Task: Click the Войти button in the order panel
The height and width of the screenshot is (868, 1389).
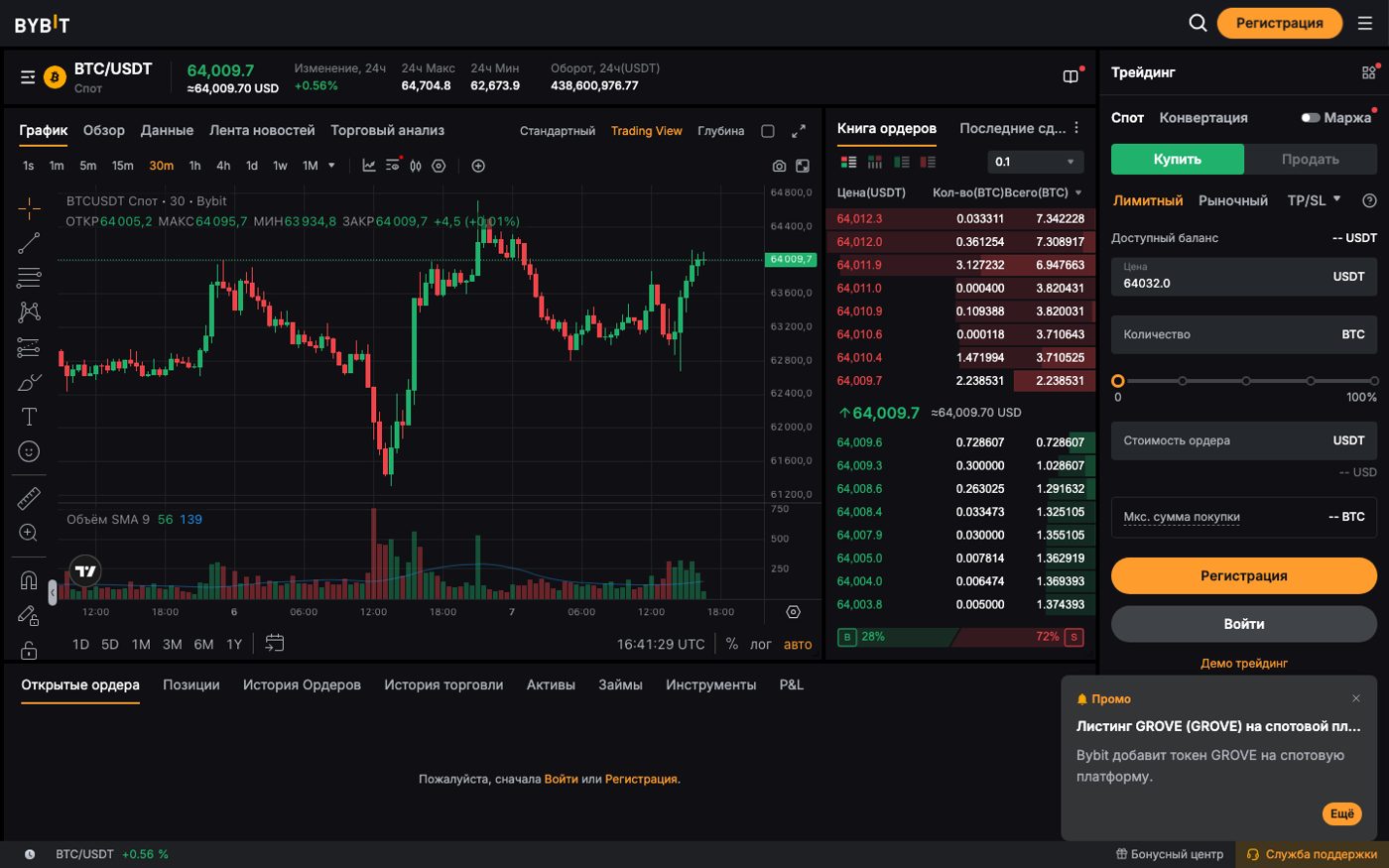Action: (x=1244, y=624)
